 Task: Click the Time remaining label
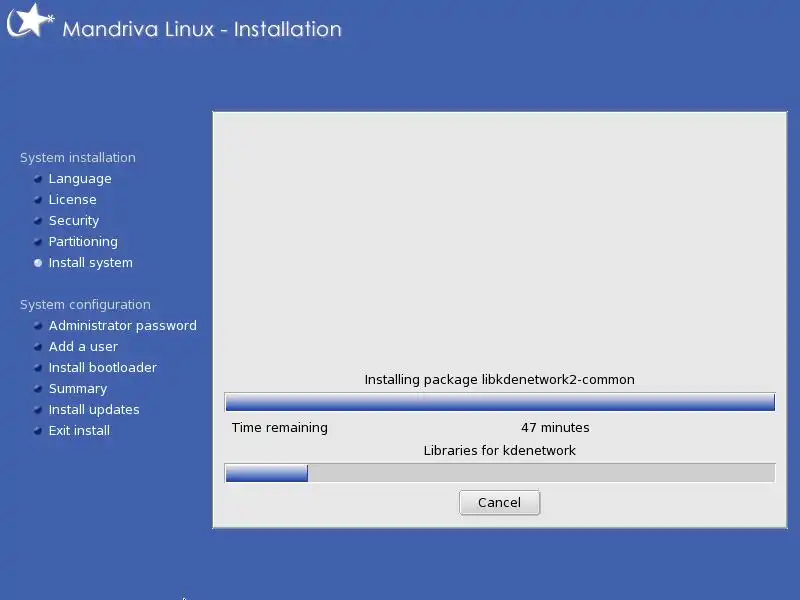tap(280, 428)
